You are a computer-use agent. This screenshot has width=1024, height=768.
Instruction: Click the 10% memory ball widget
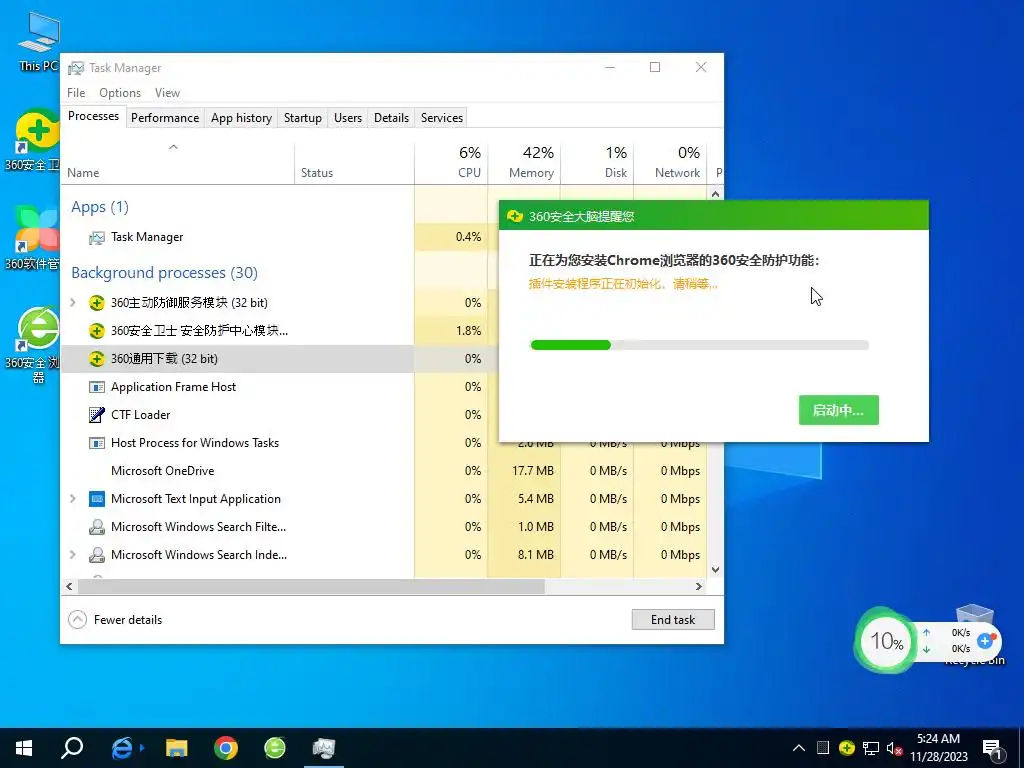pos(886,641)
